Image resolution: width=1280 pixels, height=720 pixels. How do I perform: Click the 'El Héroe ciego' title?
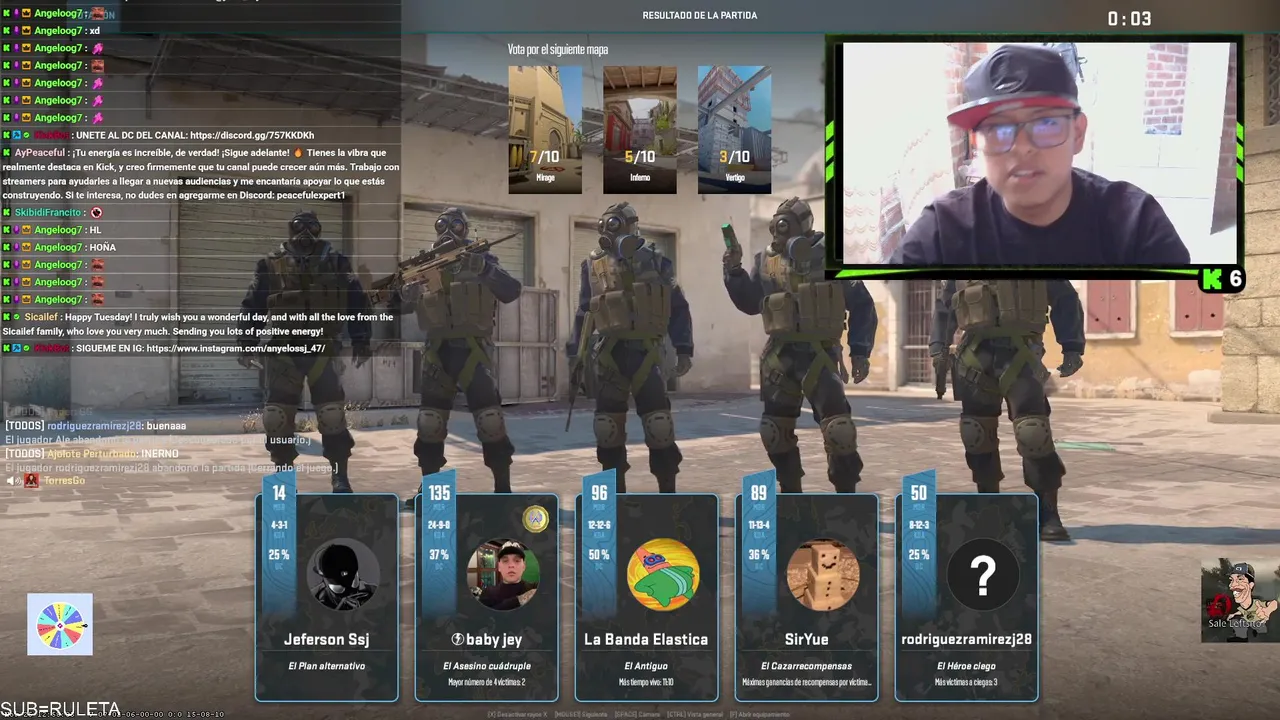[x=966, y=666]
